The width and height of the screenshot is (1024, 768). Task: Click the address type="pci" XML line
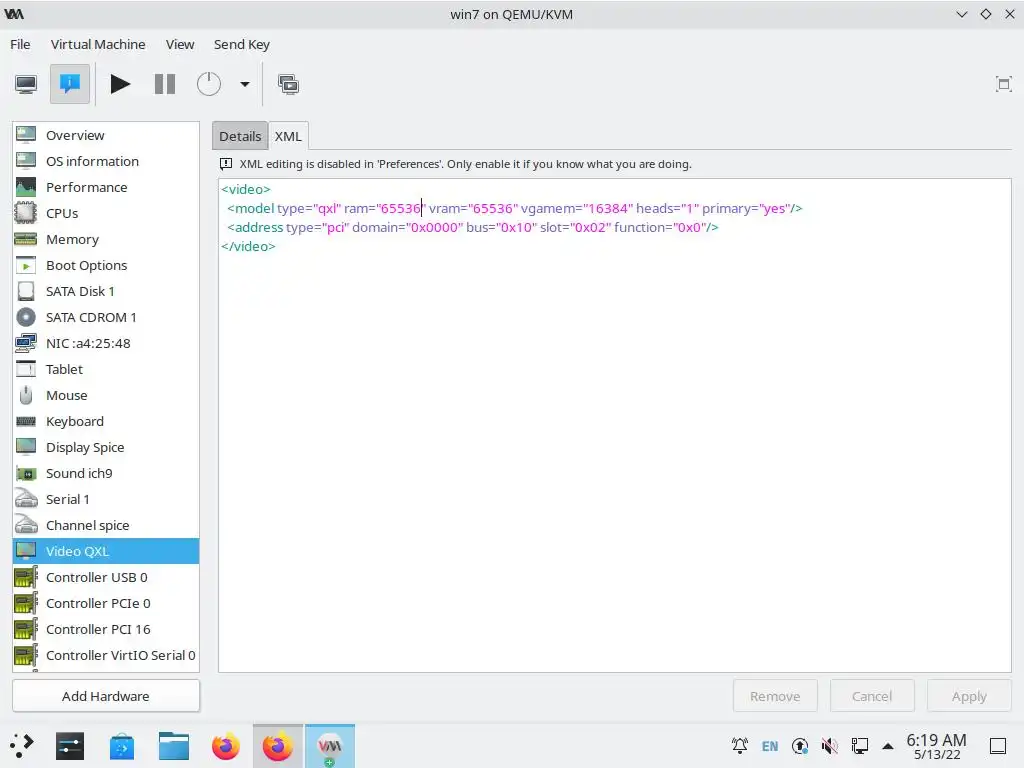click(473, 227)
